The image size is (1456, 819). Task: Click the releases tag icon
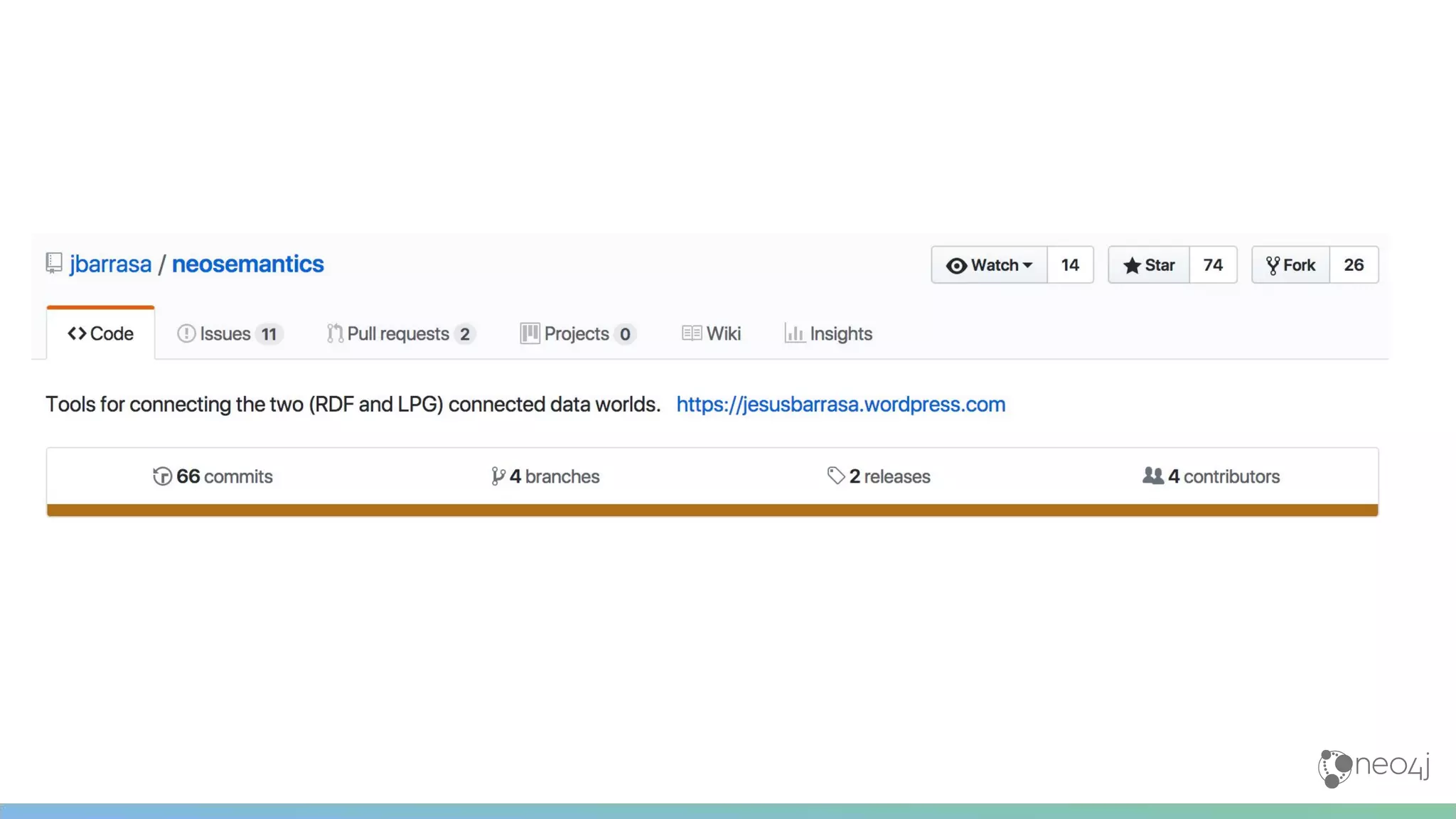pos(835,476)
